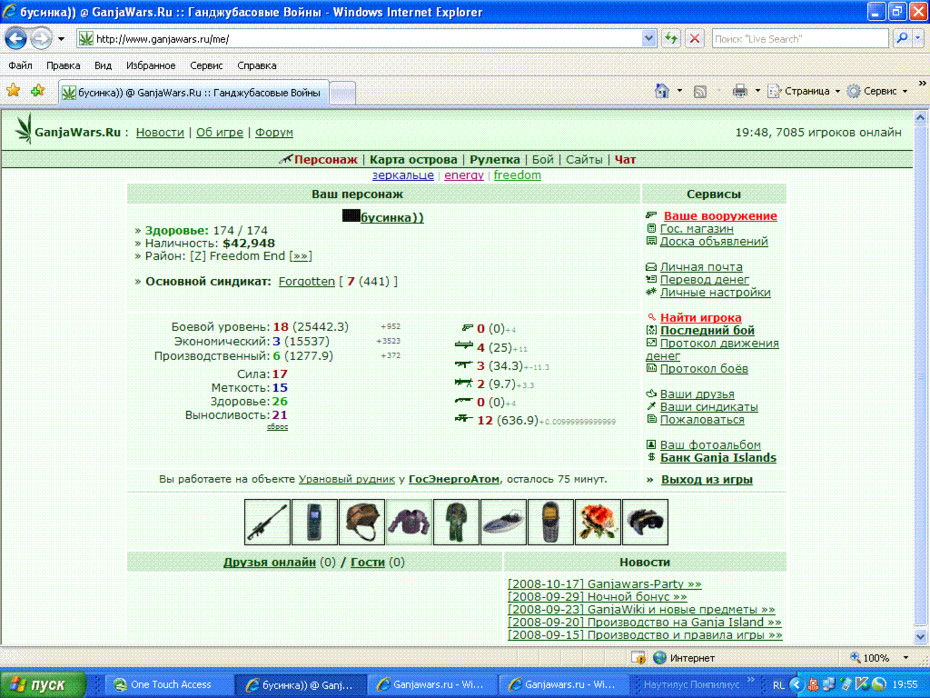Click the Print icon

pyautogui.click(x=739, y=91)
